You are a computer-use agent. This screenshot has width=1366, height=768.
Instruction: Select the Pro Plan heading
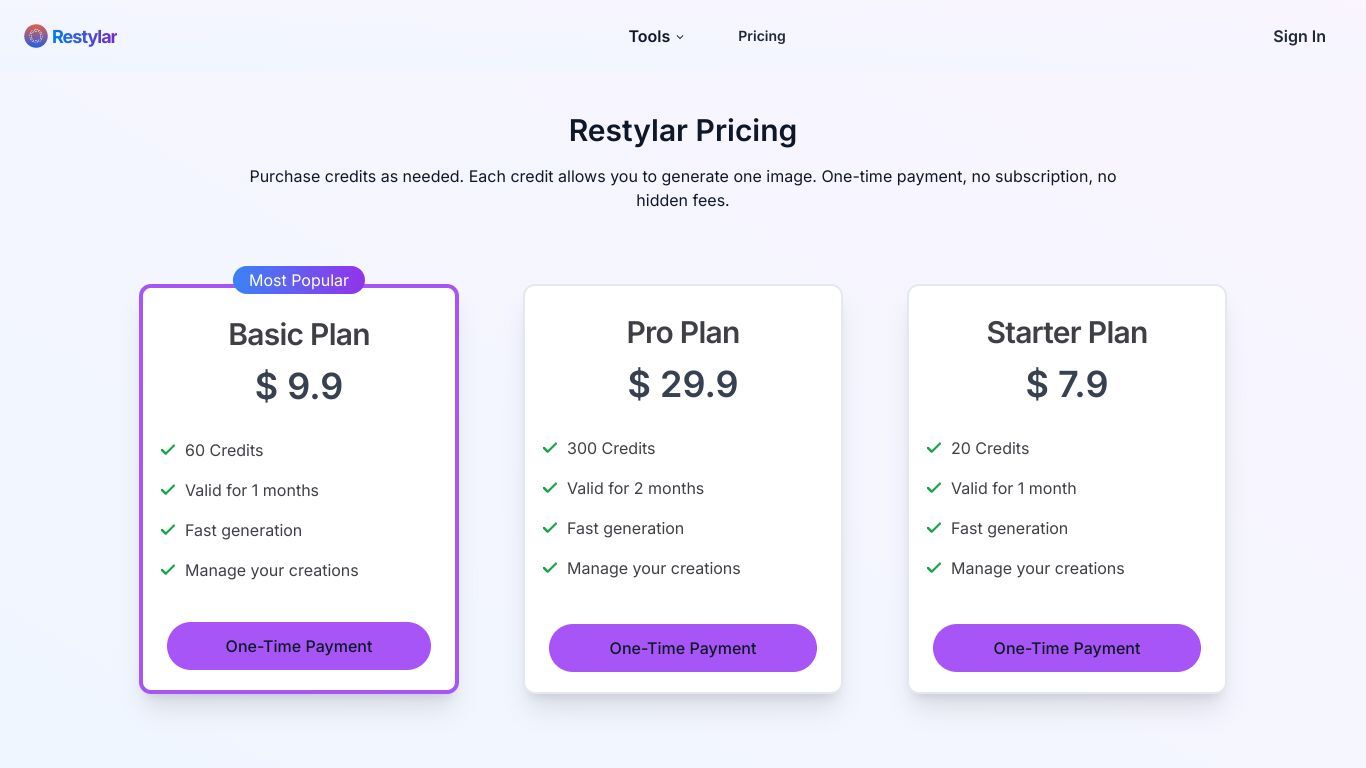tap(683, 332)
